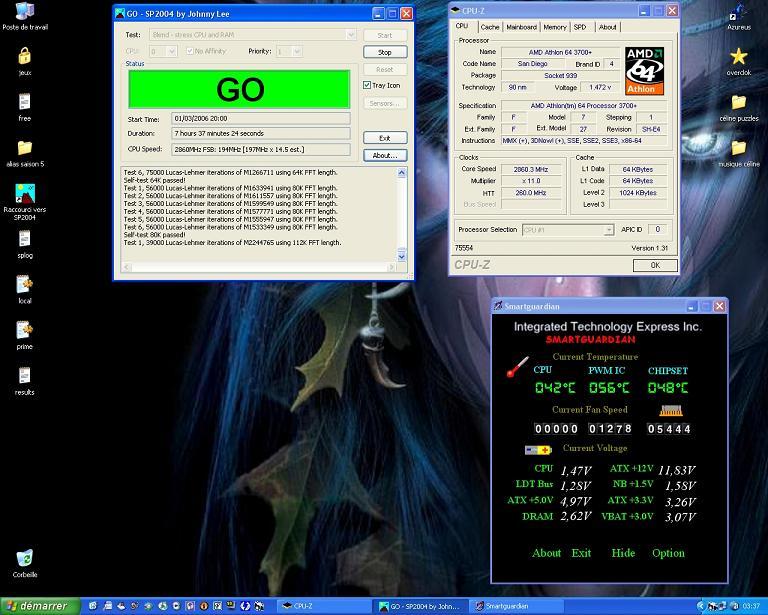Click the Smartguardian title bar icon
The height and width of the screenshot is (615, 768).
pos(498,306)
